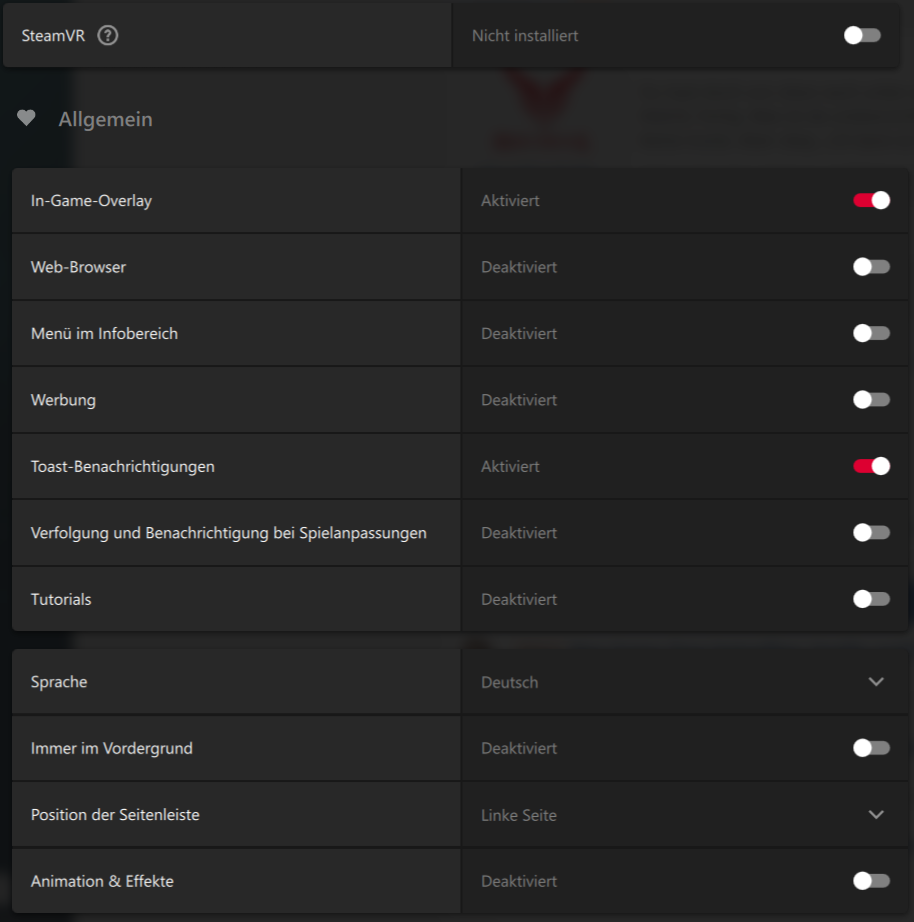Click the Sprache setting row
This screenshot has width=914, height=922.
[58, 681]
